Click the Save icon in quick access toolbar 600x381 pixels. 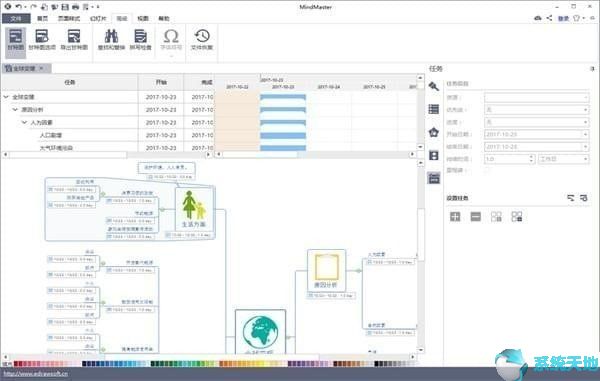(65, 7)
